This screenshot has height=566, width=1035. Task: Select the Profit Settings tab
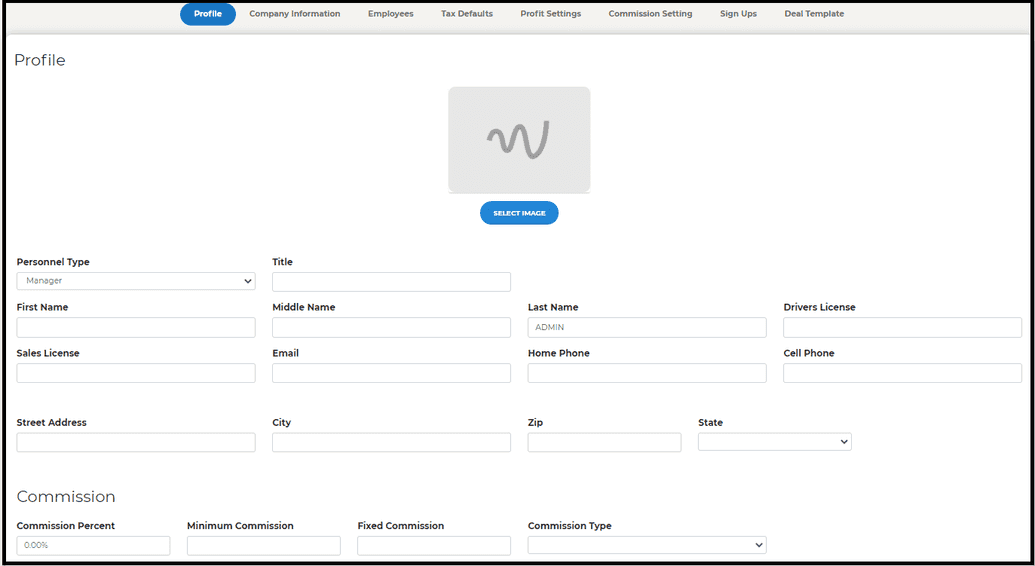pyautogui.click(x=551, y=14)
